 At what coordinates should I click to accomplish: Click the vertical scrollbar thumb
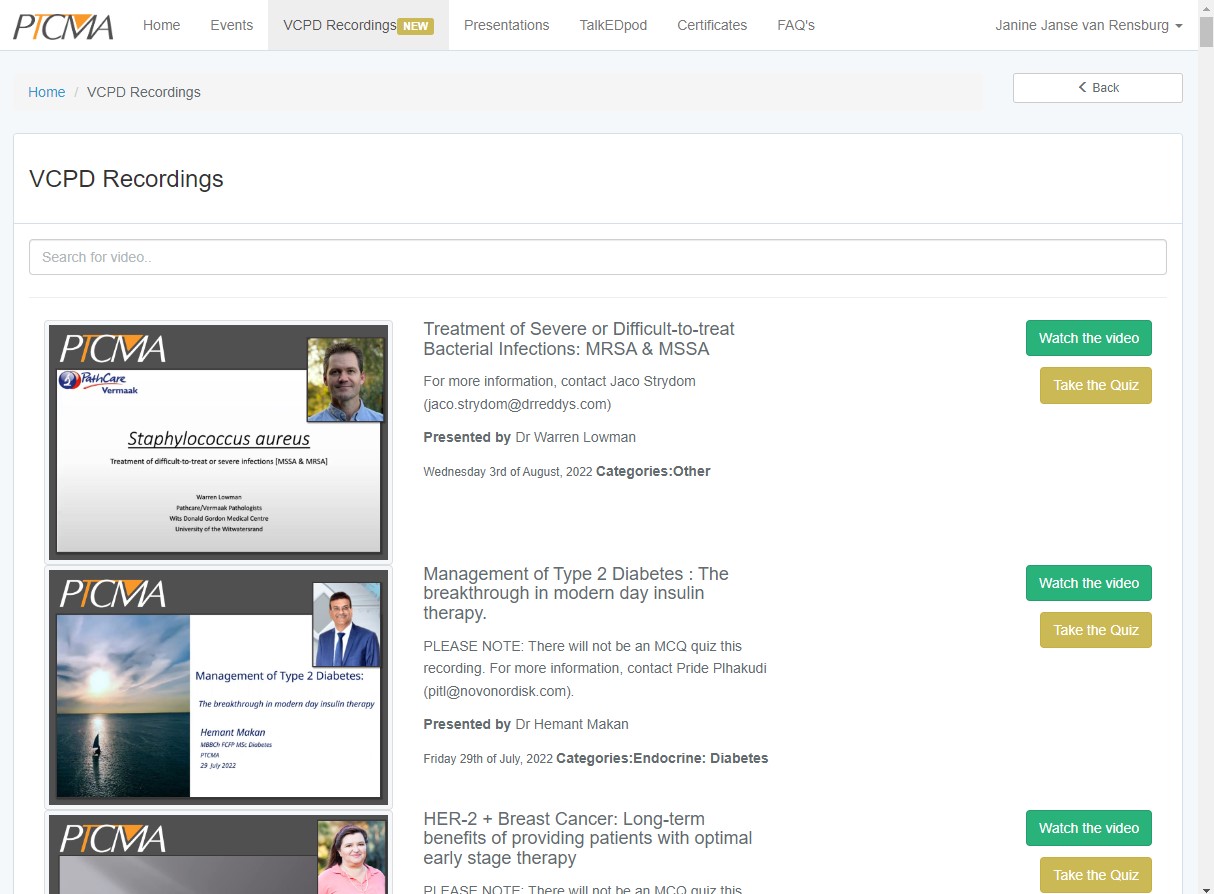[x=1206, y=33]
